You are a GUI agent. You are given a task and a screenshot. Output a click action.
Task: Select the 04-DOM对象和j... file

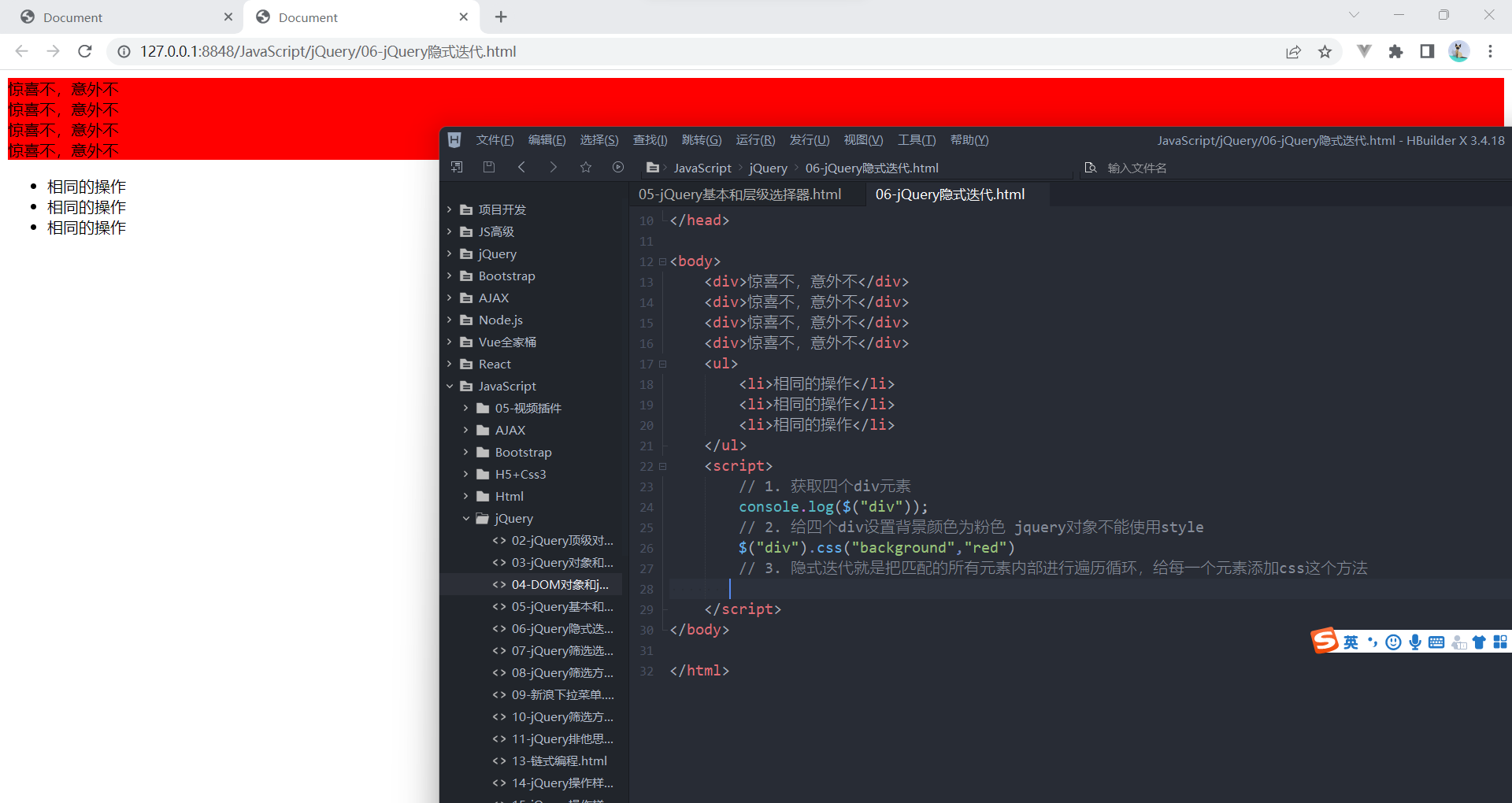coord(560,584)
